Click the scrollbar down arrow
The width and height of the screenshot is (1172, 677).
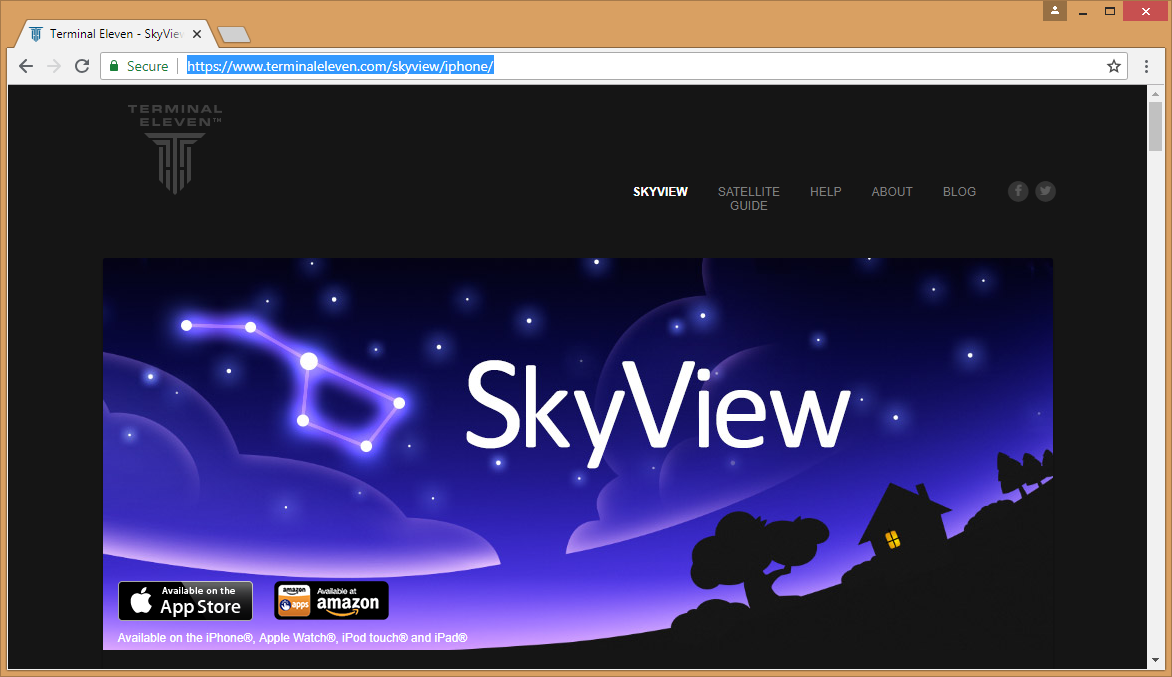click(1156, 661)
